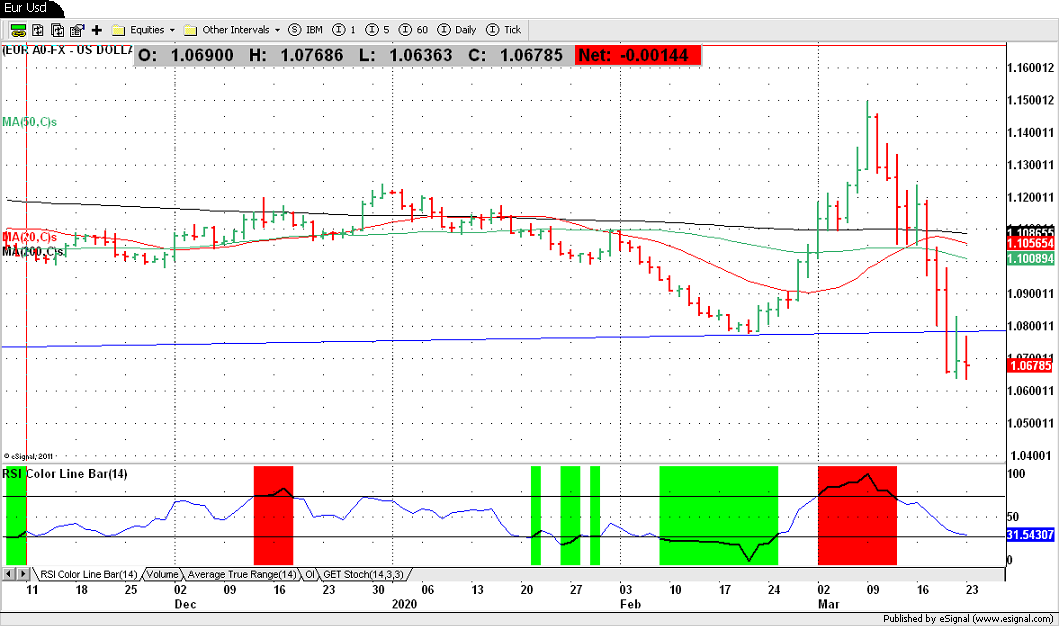
Task: Click the eSignal published link text
Action: [968, 619]
